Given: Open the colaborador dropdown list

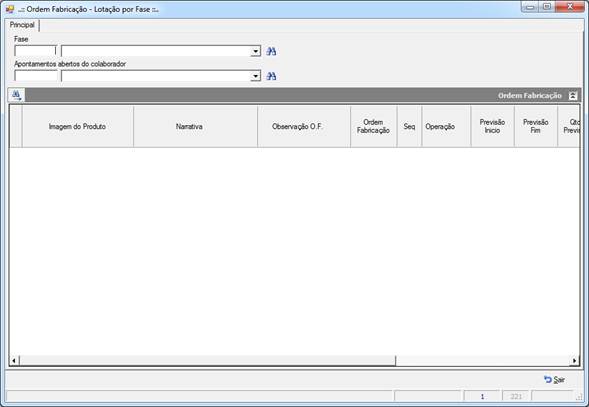Looking at the screenshot, I should click(255, 76).
